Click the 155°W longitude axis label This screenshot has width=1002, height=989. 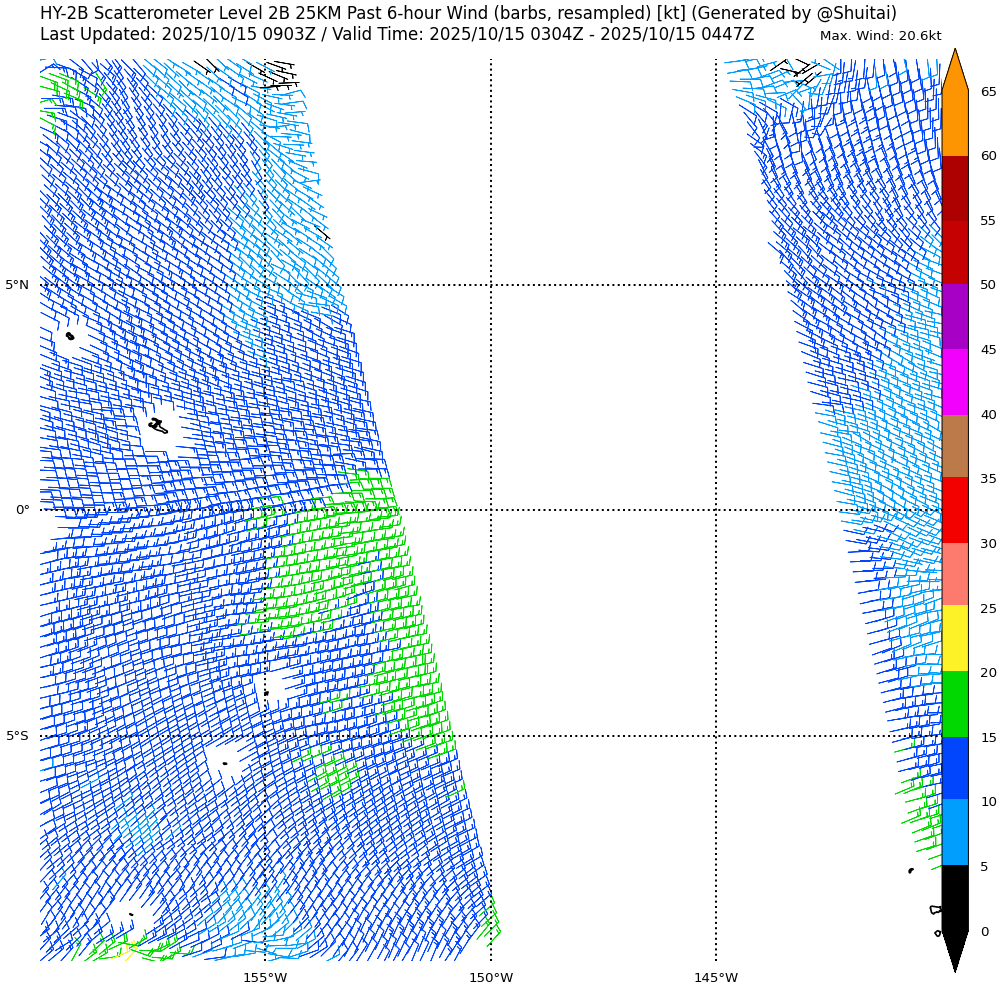(x=265, y=978)
